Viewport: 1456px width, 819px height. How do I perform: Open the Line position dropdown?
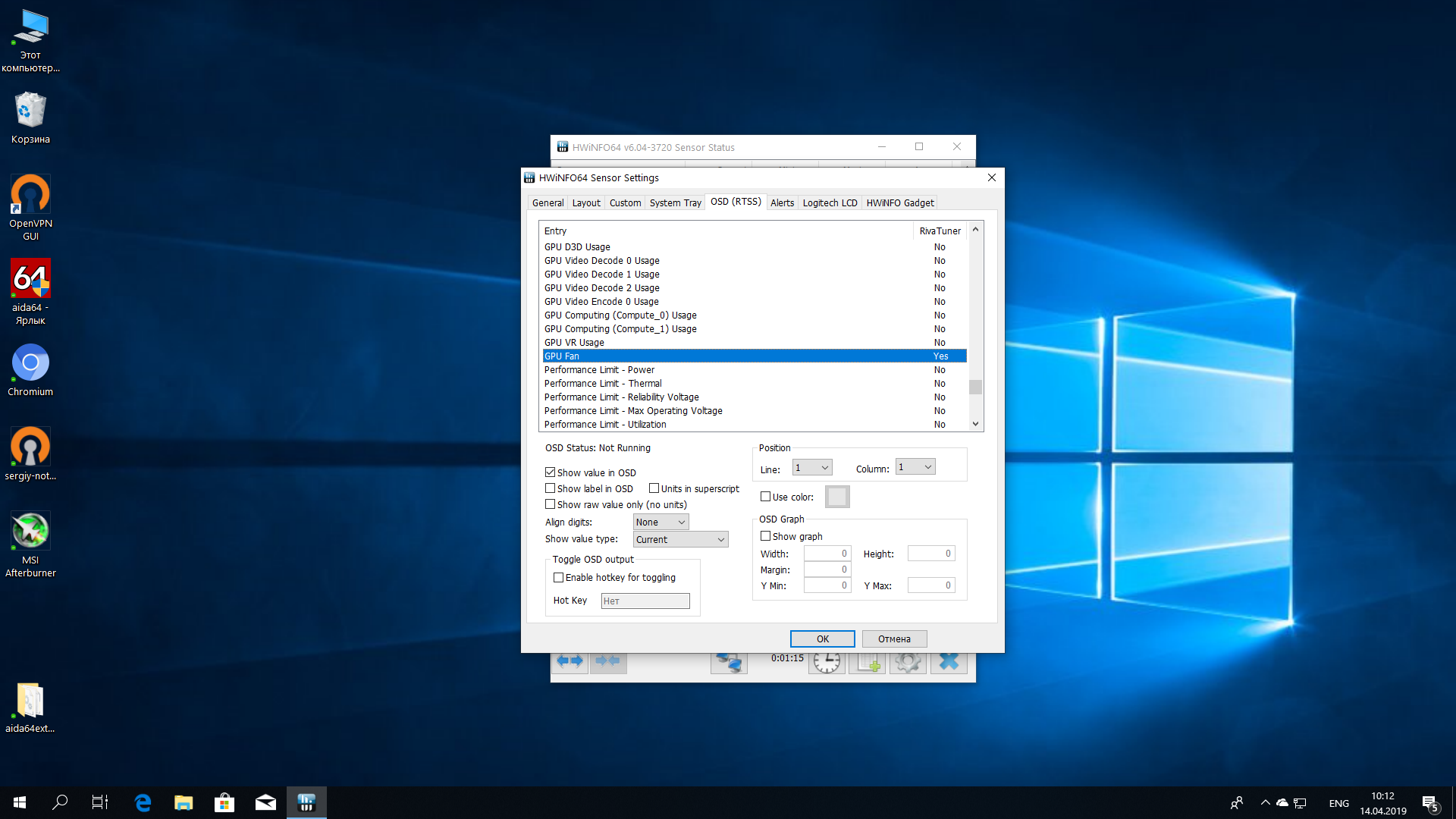point(812,468)
